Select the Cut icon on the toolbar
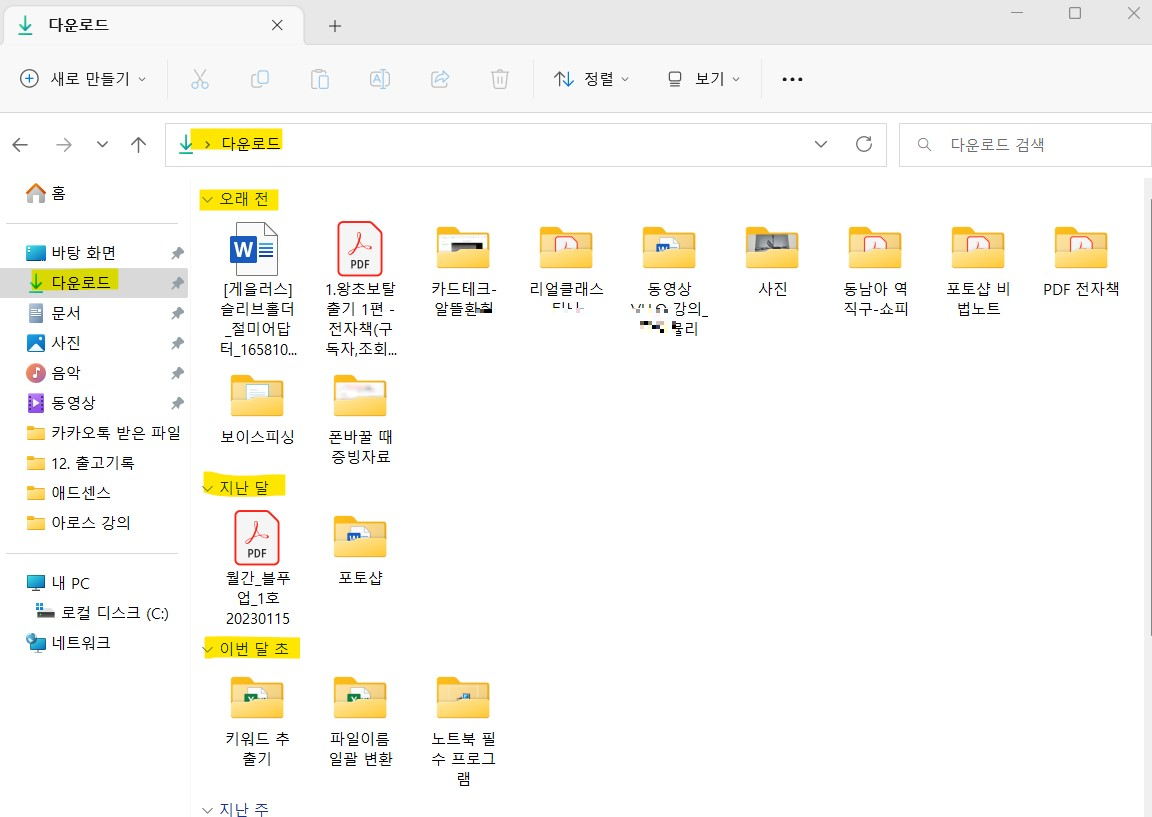 point(200,78)
